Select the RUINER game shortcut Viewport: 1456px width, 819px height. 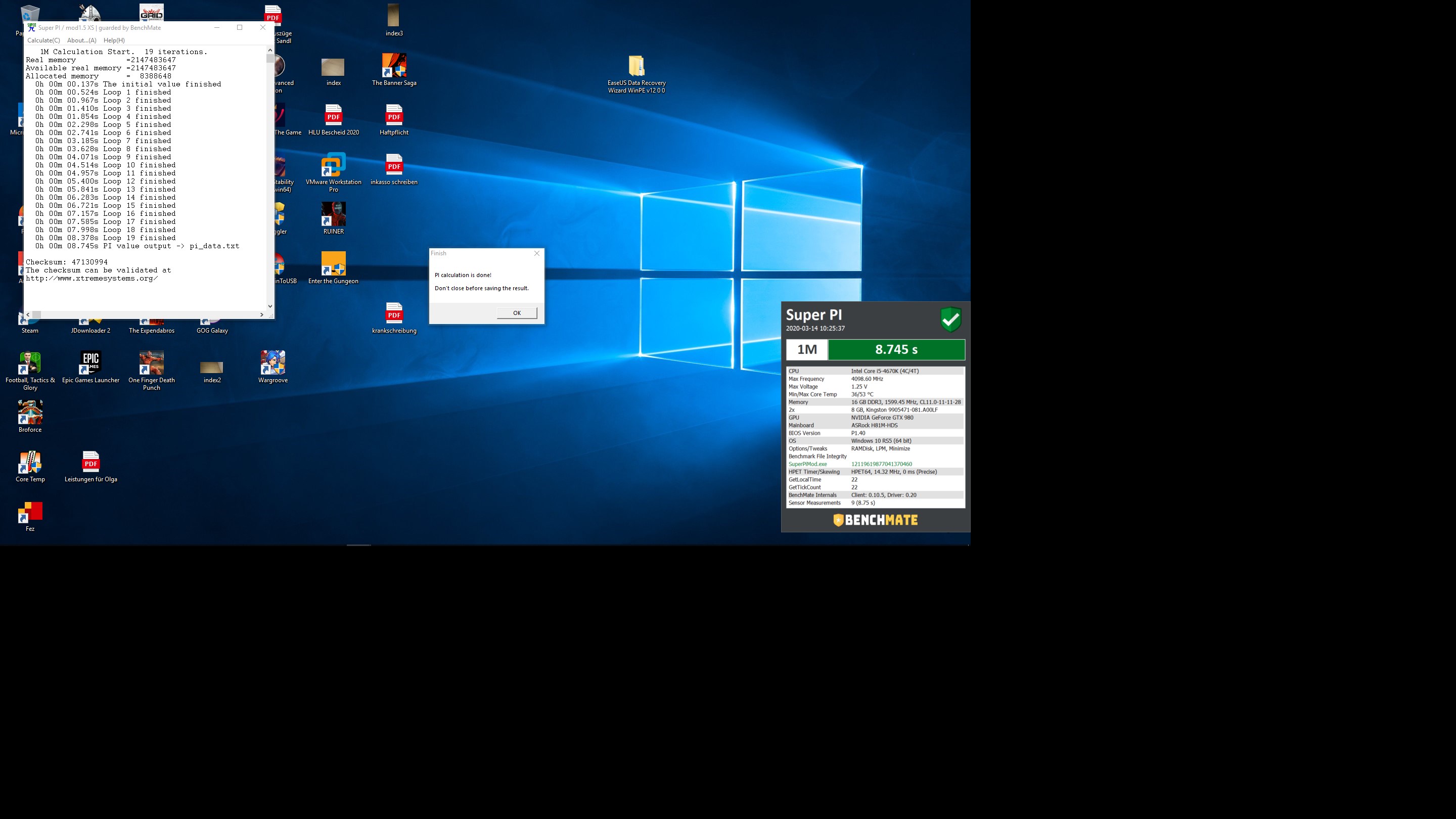pos(334,218)
